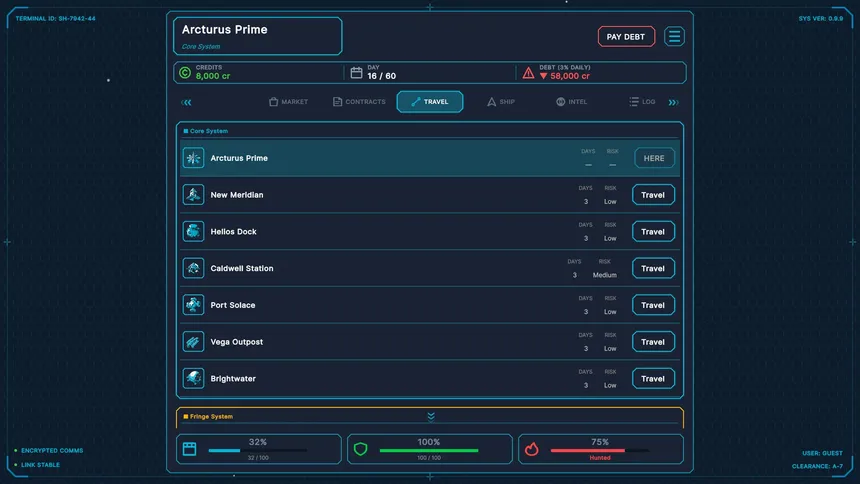Viewport: 860px width, 484px height.
Task: Click the Port Solace station icon
Action: click(x=193, y=305)
